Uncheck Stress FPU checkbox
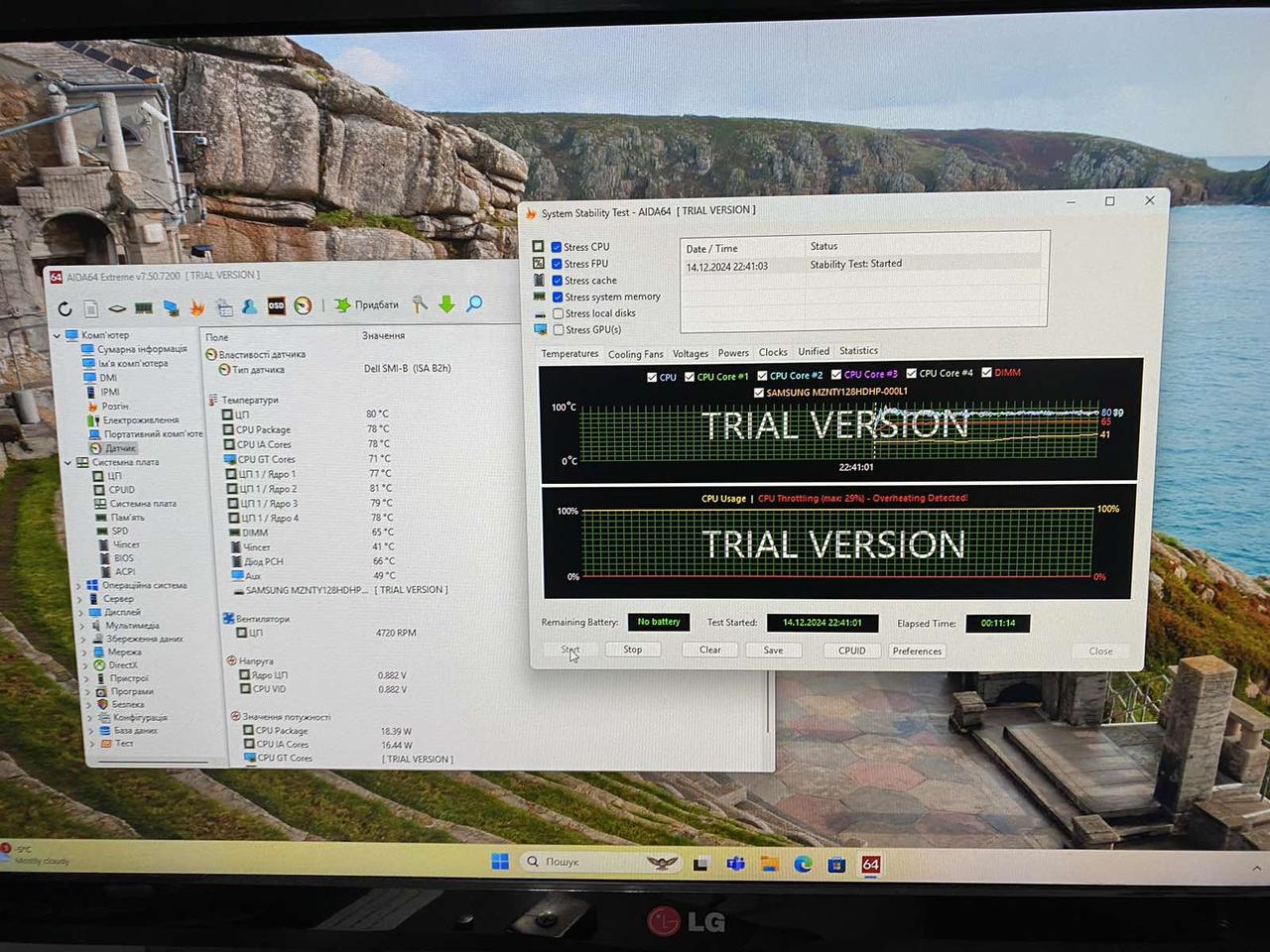Viewport: 1270px width, 952px height. pyautogui.click(x=557, y=264)
